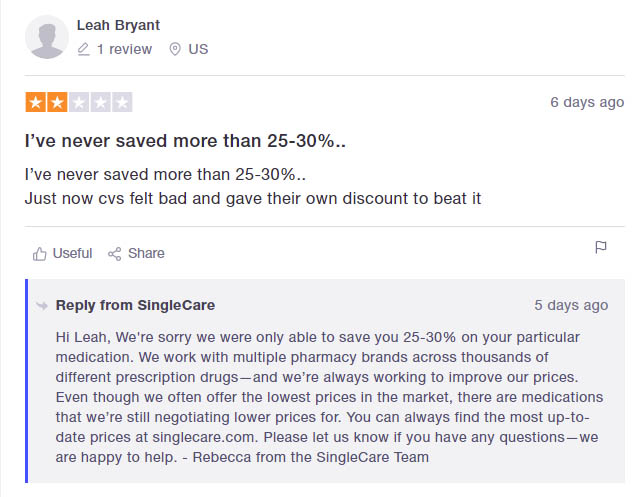Select the US location label
The width and height of the screenshot is (643, 497).
pyautogui.click(x=198, y=49)
